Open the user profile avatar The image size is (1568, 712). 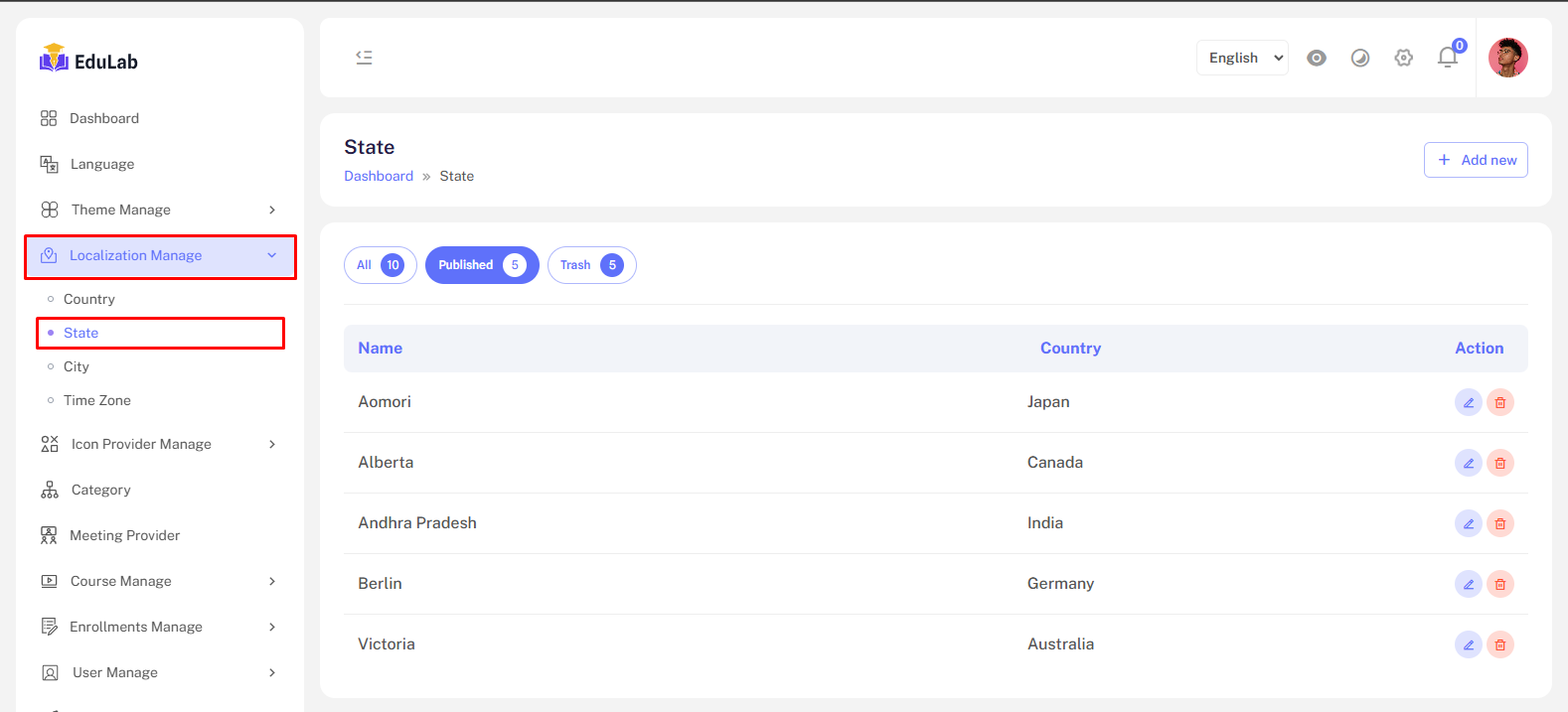point(1507,58)
